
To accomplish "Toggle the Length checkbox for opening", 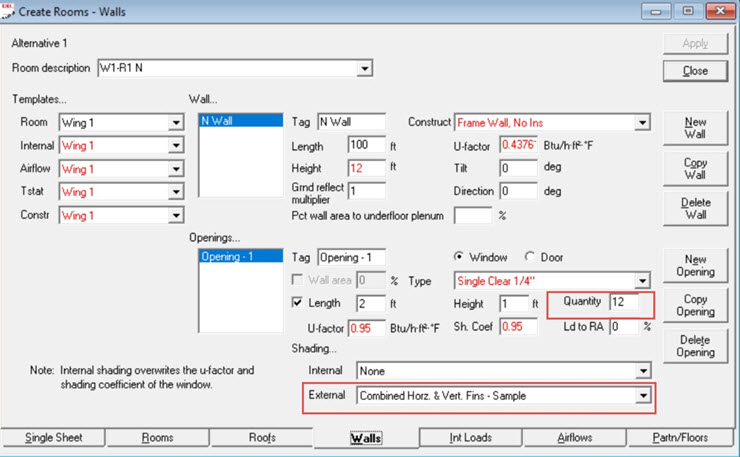I will (x=297, y=302).
